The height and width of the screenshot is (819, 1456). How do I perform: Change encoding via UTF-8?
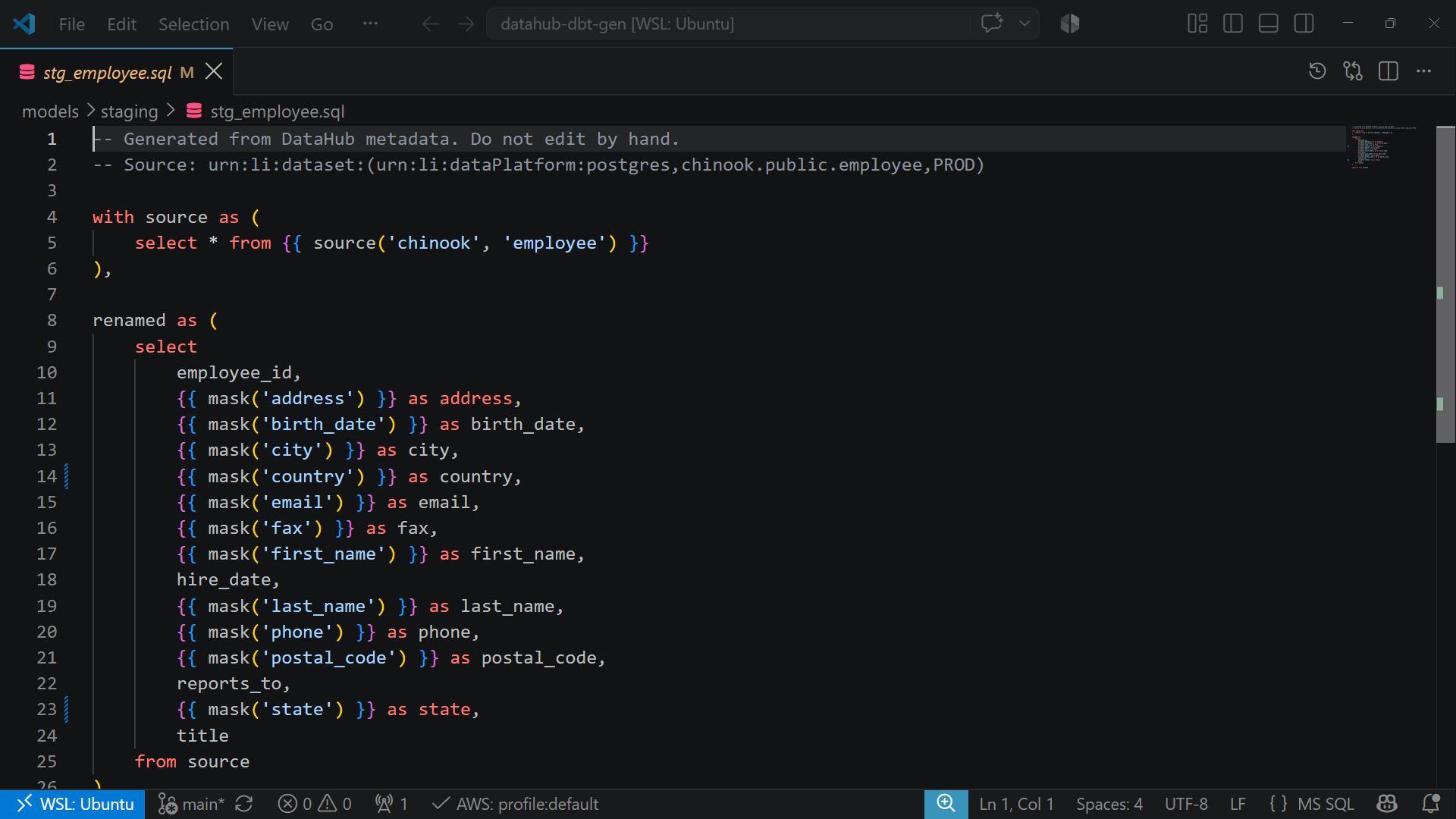point(1186,804)
